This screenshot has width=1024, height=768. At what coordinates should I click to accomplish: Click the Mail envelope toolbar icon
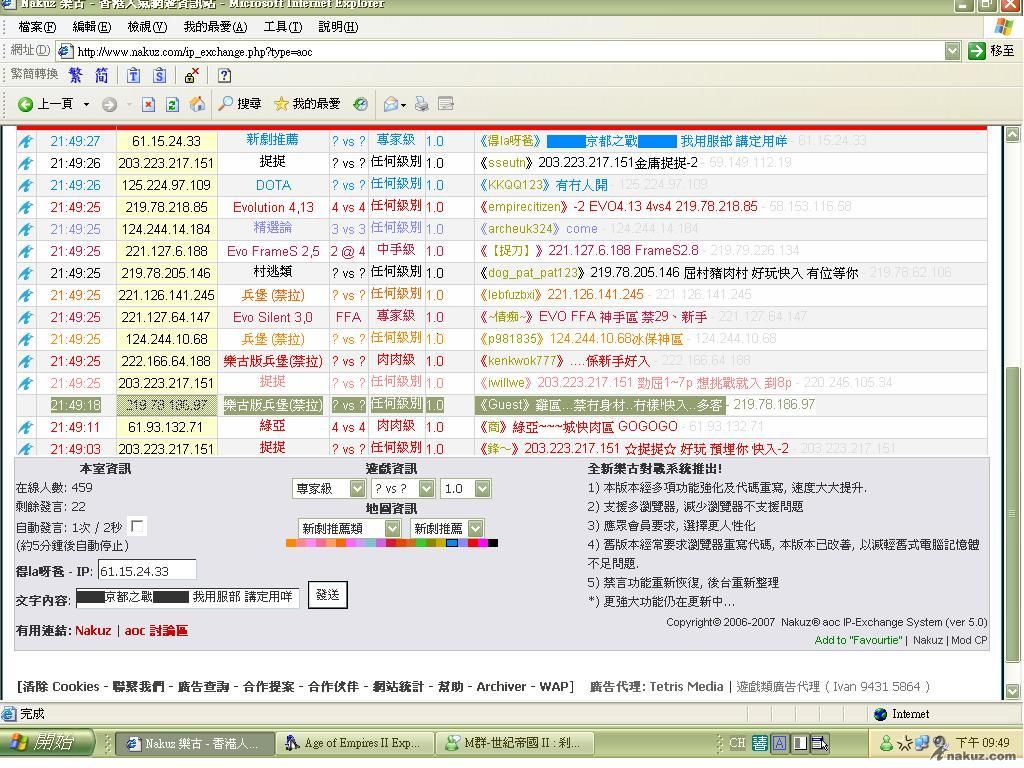tap(391, 104)
